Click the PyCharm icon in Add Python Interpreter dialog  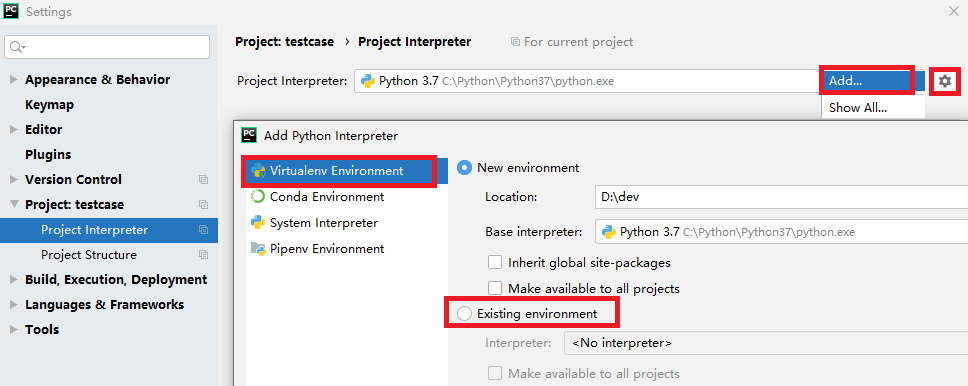pyautogui.click(x=249, y=135)
